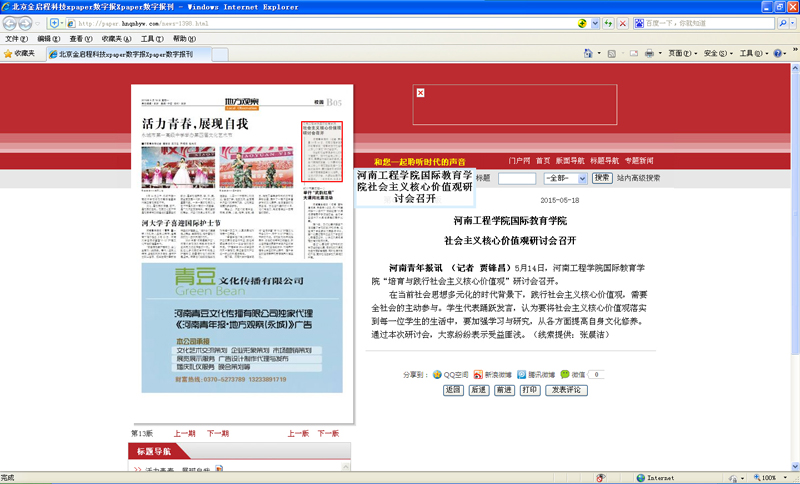Click the browser Back arrow button
This screenshot has width=800, height=484.
pyautogui.click(x=9, y=23)
